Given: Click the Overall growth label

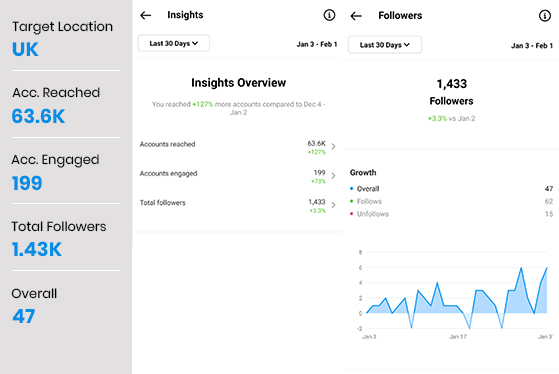Looking at the screenshot, I should (368, 189).
